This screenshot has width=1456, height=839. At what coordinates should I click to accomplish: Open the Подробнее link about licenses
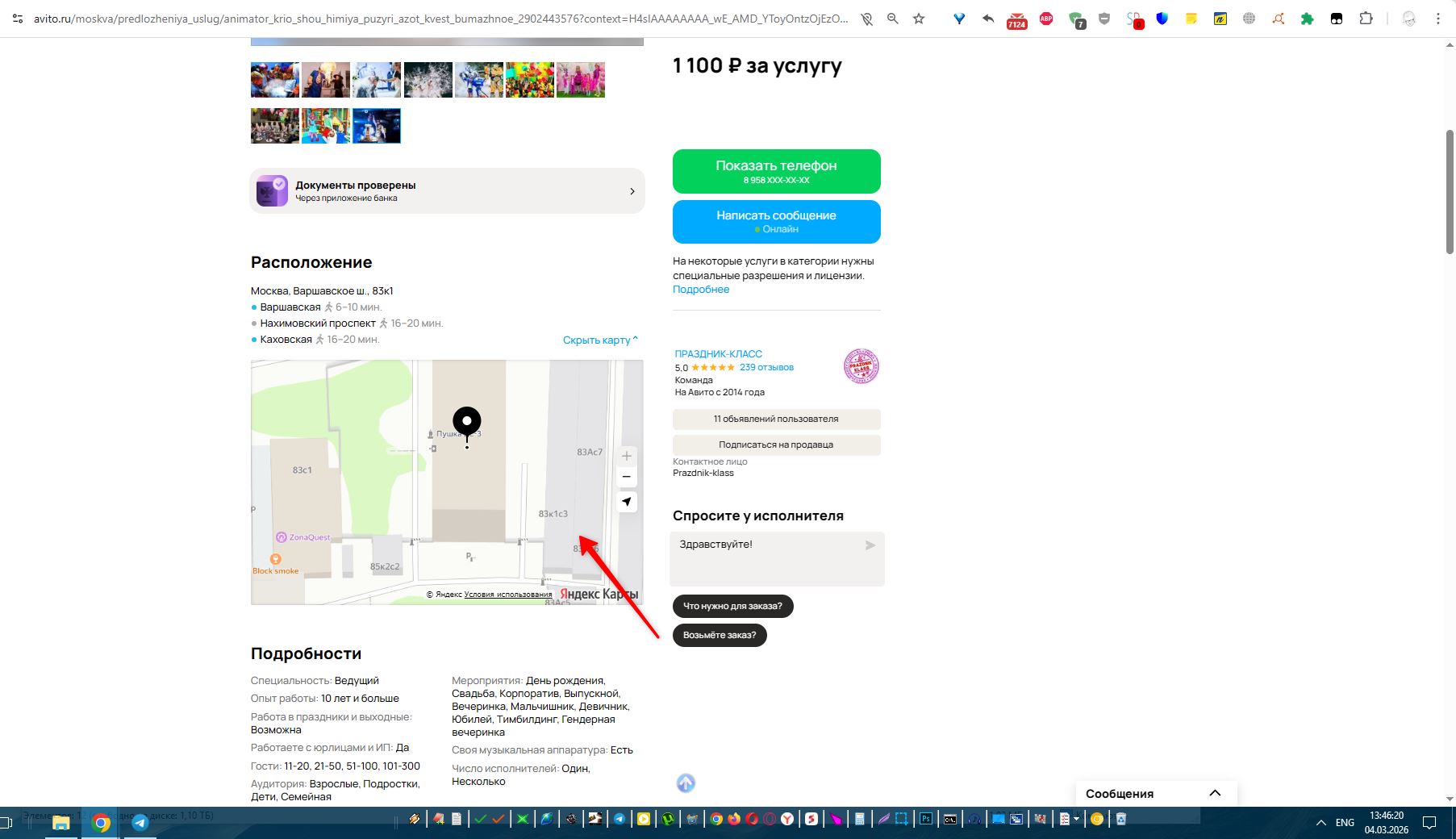701,290
